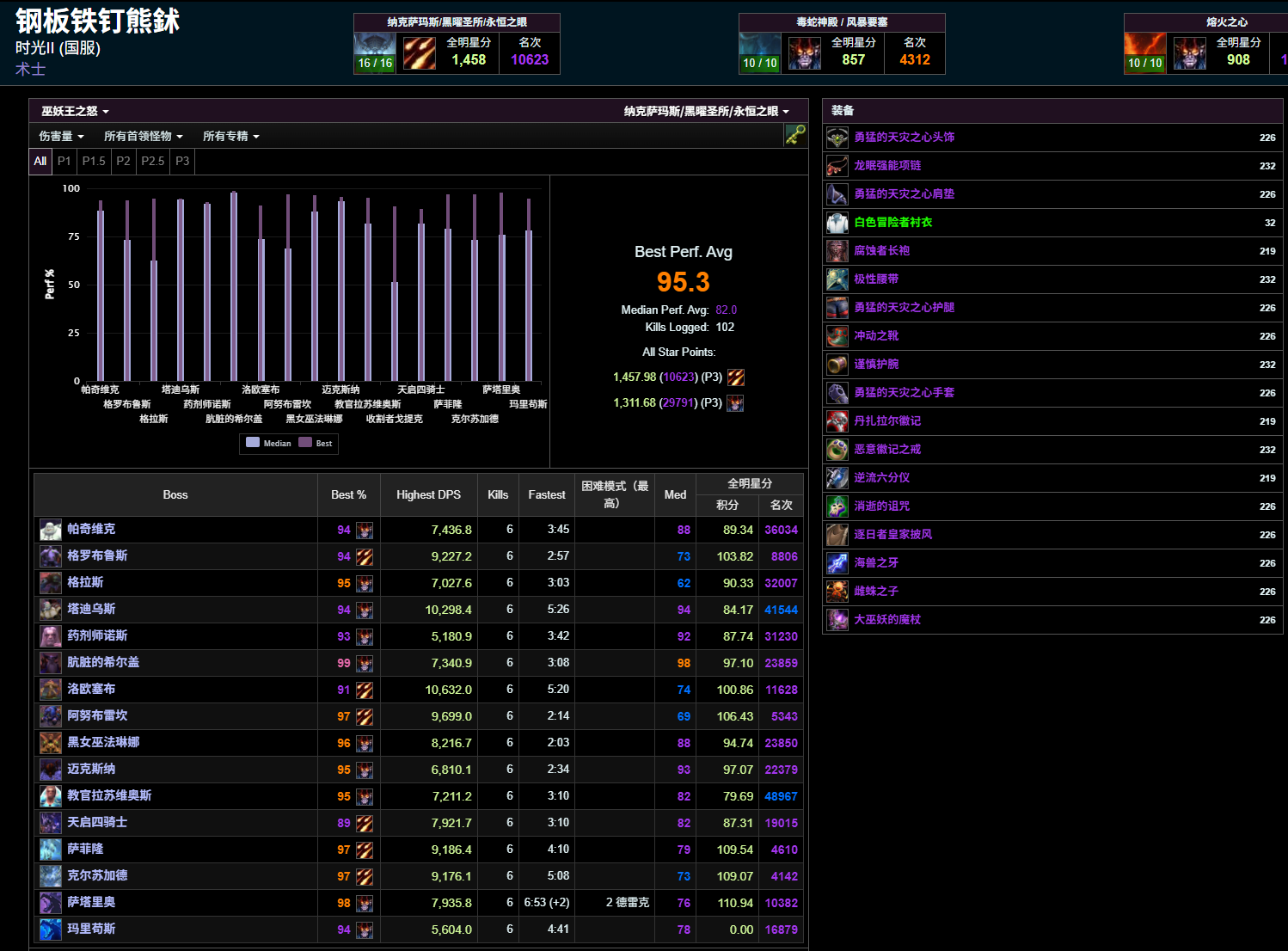Sort table by Fastest column
Image resolution: width=1288 pixels, height=951 pixels.
547,494
